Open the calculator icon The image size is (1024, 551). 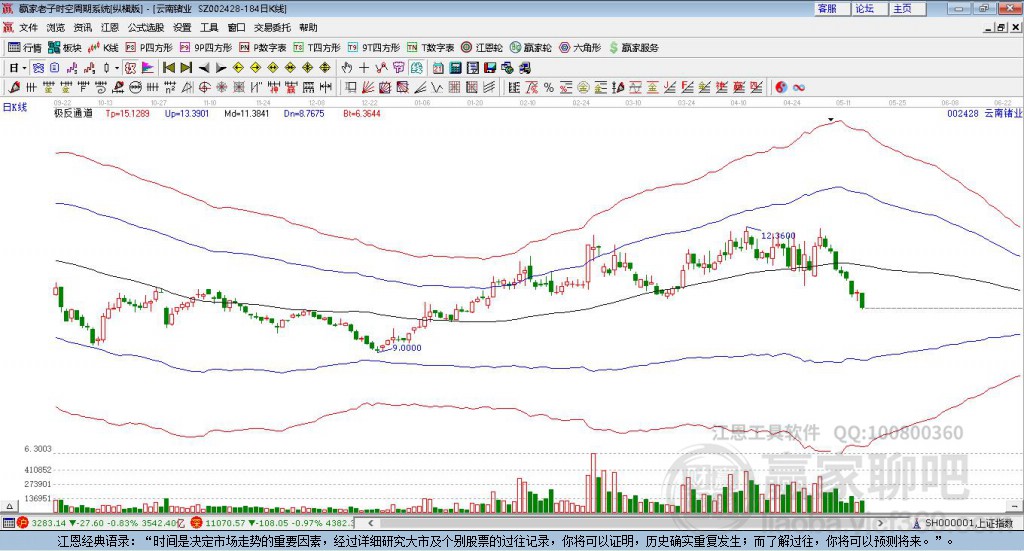pos(455,68)
